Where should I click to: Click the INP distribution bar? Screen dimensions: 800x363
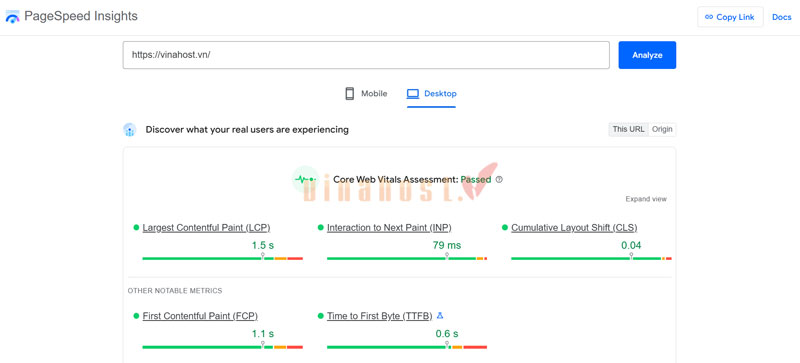click(x=407, y=259)
